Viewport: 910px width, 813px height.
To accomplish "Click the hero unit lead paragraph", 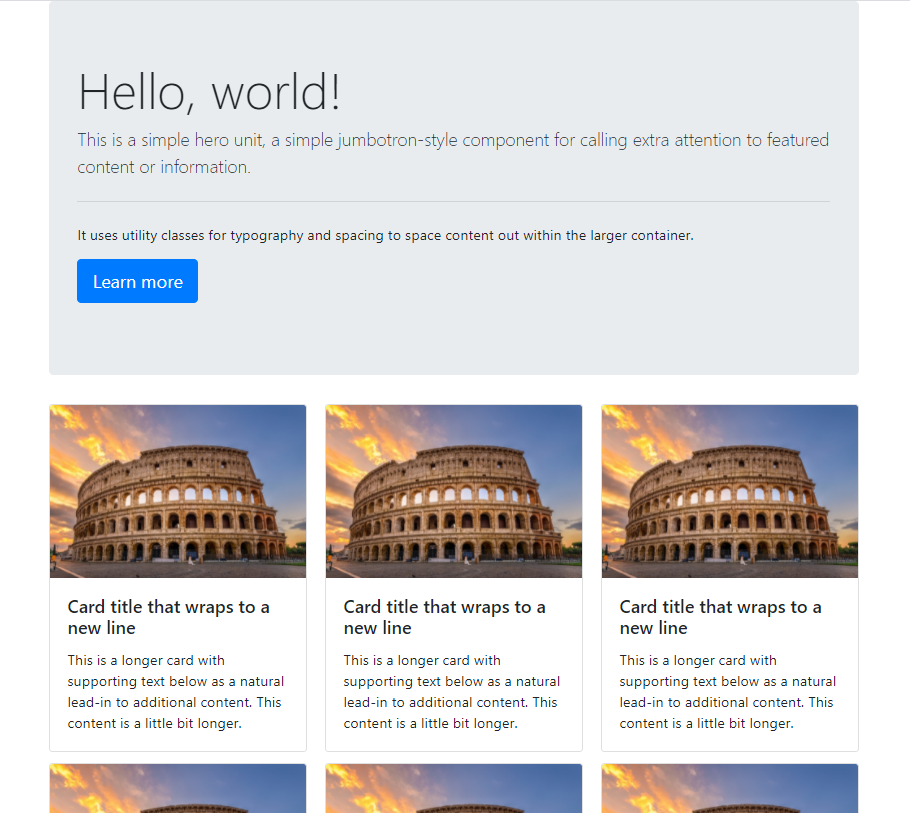I will pyautogui.click(x=453, y=153).
